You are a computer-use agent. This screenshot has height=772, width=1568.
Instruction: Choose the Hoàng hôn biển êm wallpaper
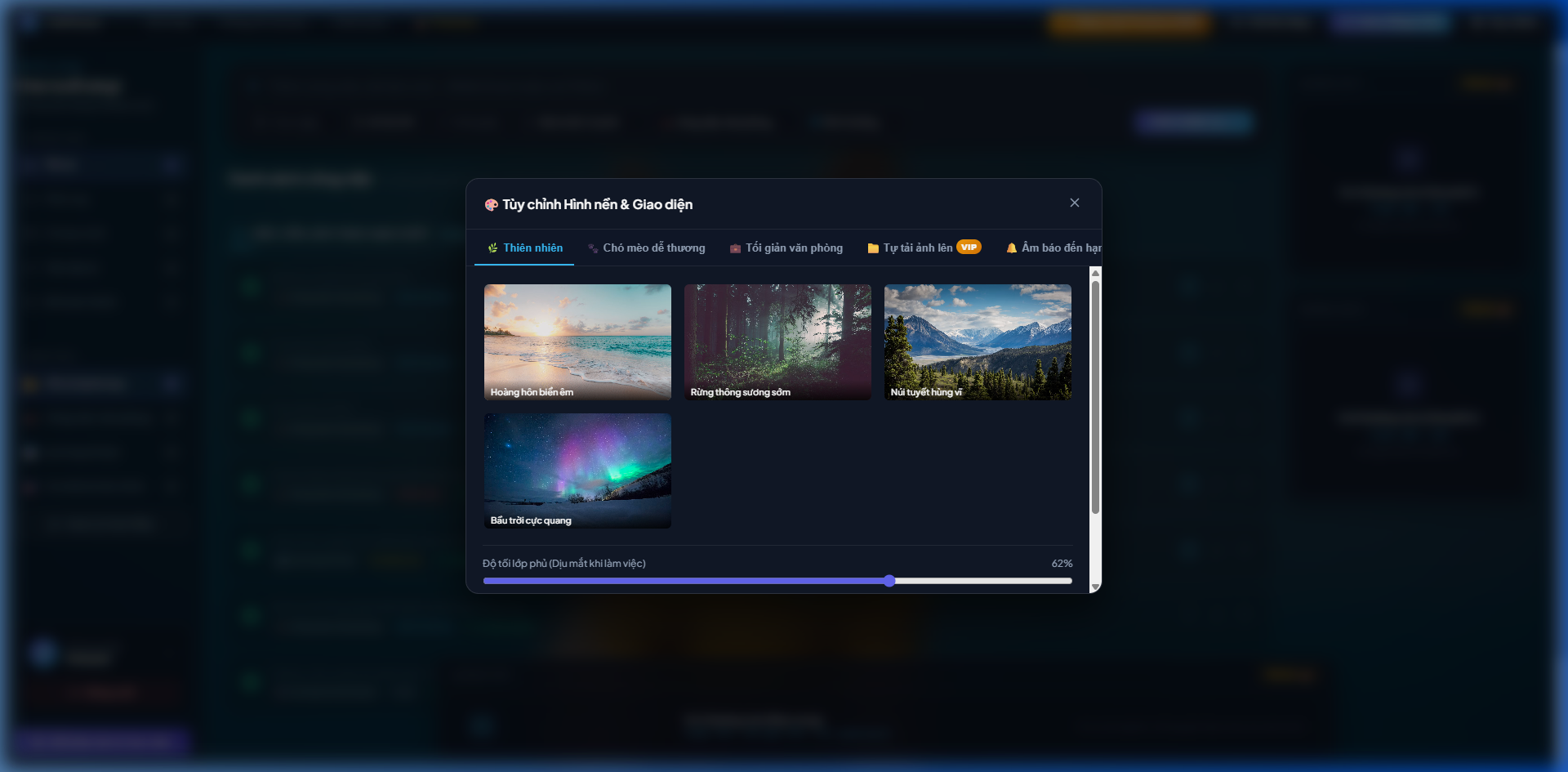click(577, 342)
